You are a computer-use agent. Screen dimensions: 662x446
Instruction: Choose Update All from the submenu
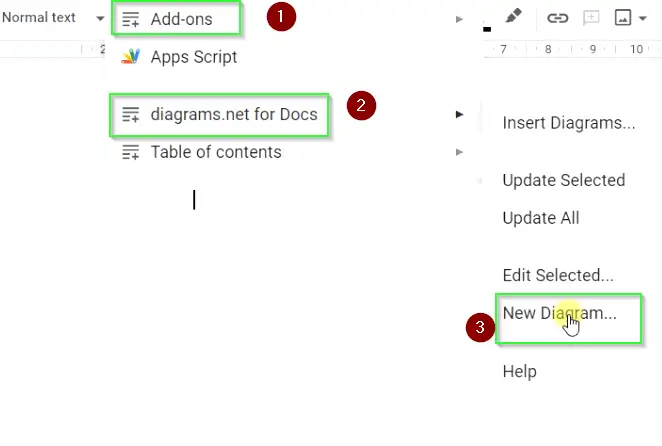point(541,218)
